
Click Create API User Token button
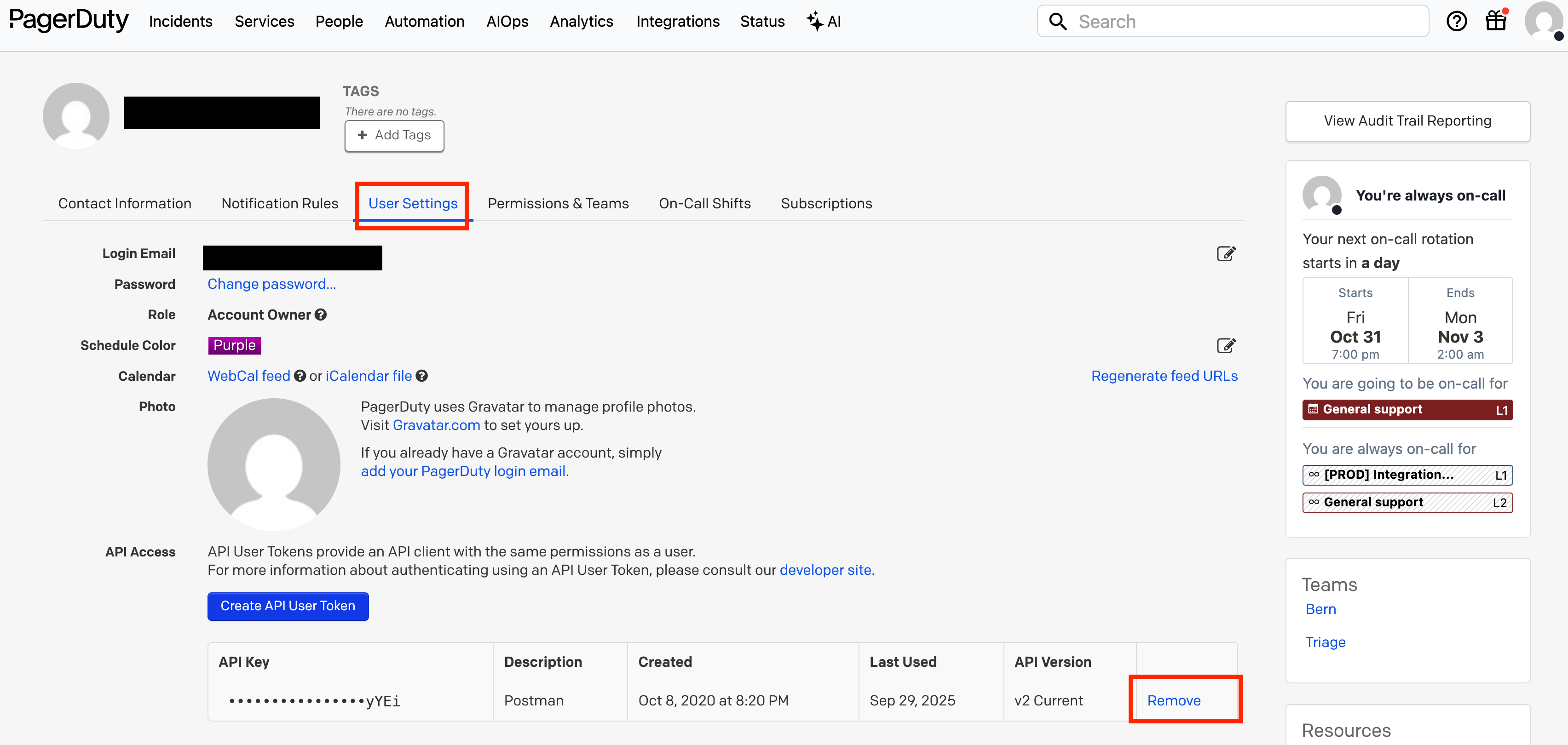tap(288, 606)
